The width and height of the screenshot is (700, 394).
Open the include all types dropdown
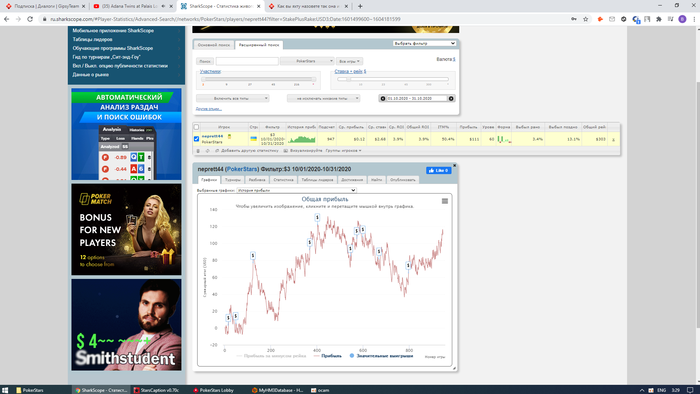point(232,98)
